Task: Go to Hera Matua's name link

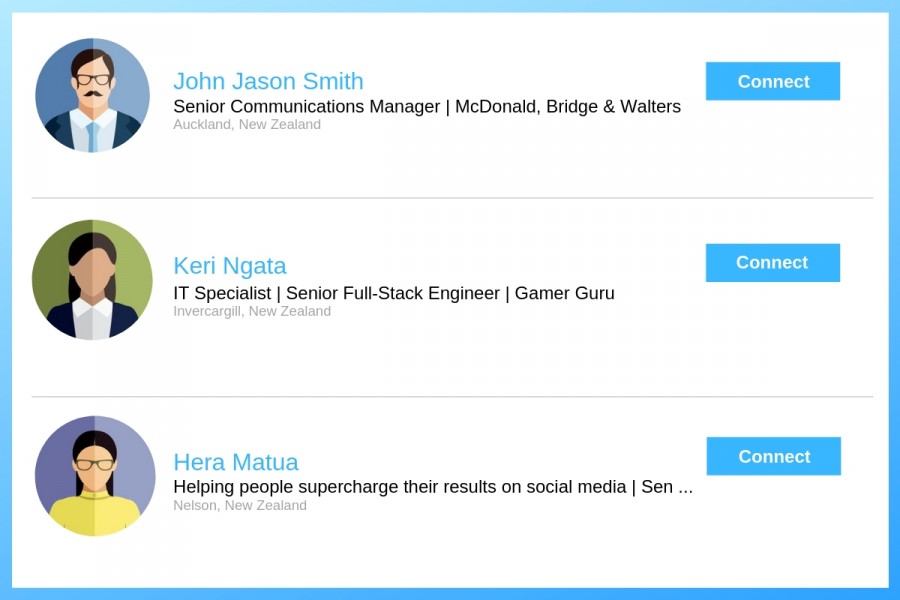Action: tap(236, 462)
